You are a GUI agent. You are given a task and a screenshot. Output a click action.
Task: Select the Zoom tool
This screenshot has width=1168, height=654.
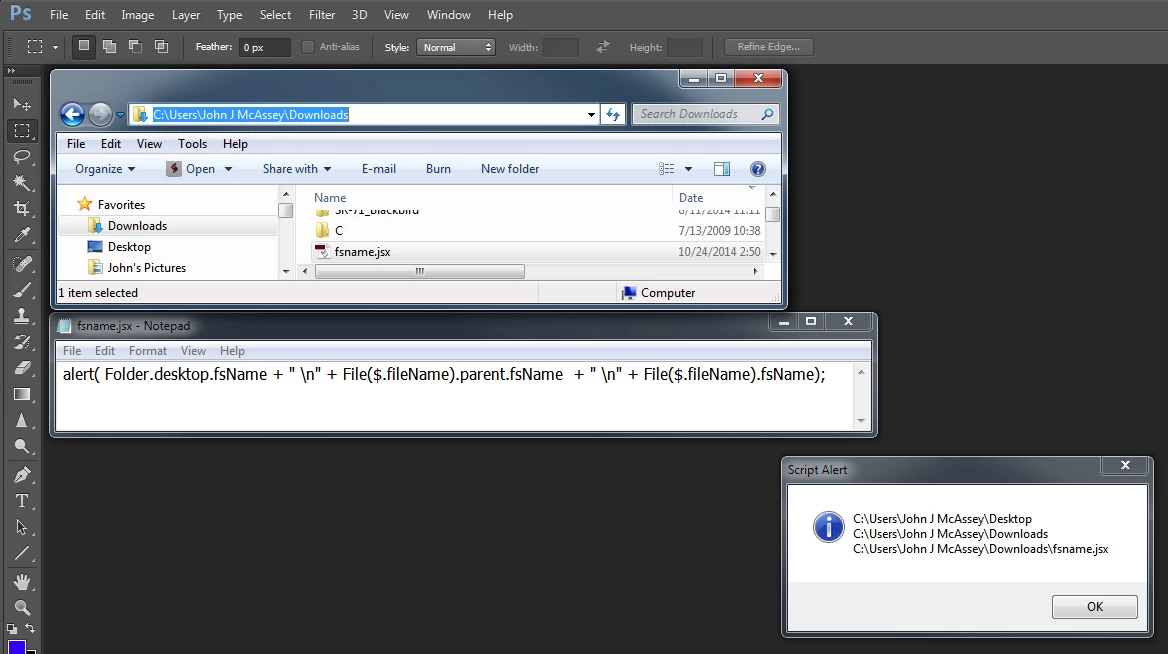pyautogui.click(x=22, y=607)
